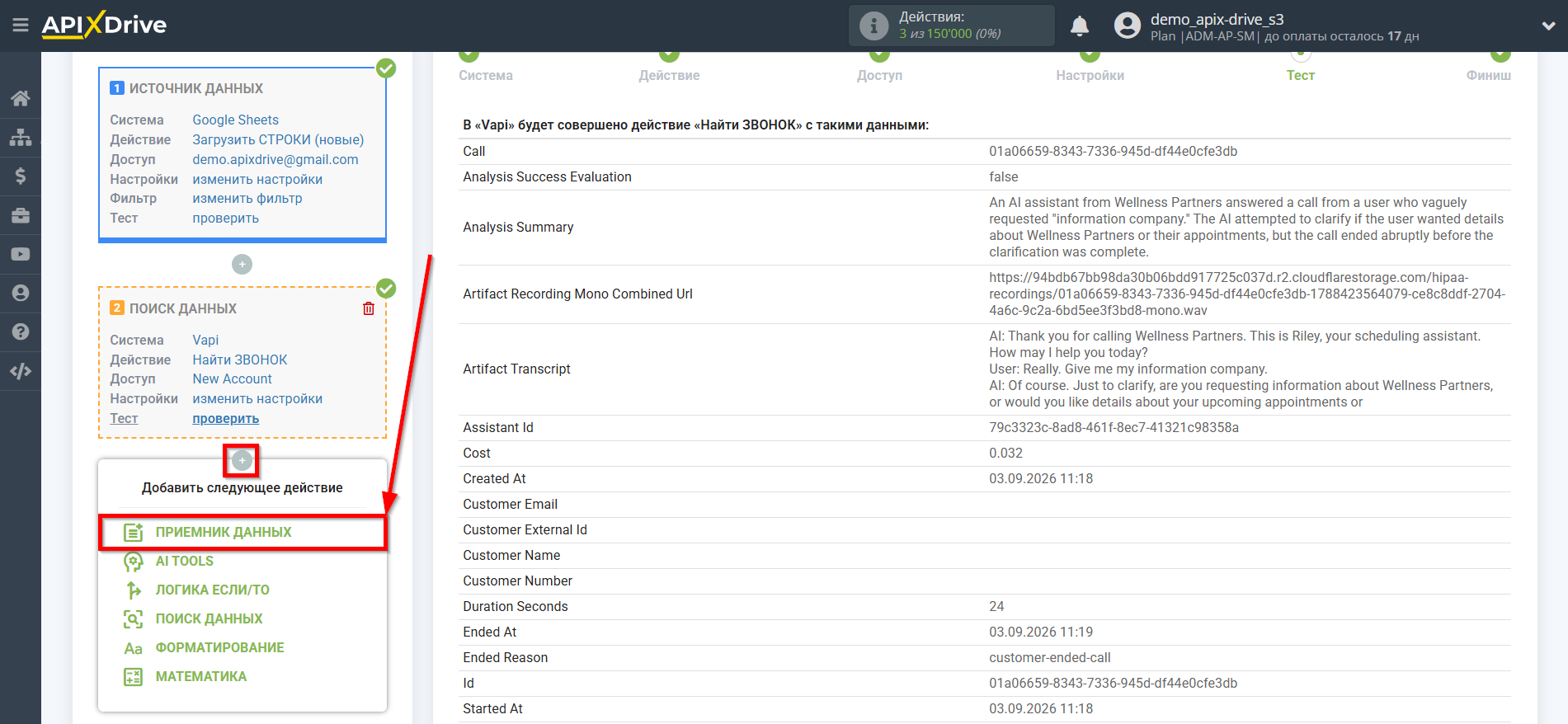
Task: Select ЛОГИКА ЕСЛИ/ТО action
Action: [x=213, y=590]
